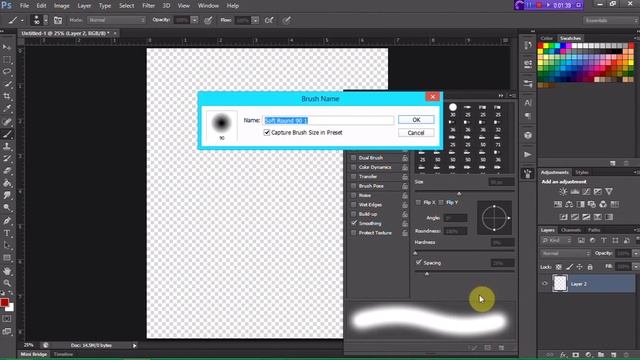The width and height of the screenshot is (640, 360).
Task: Open the Filter menu
Action: [x=149, y=6]
